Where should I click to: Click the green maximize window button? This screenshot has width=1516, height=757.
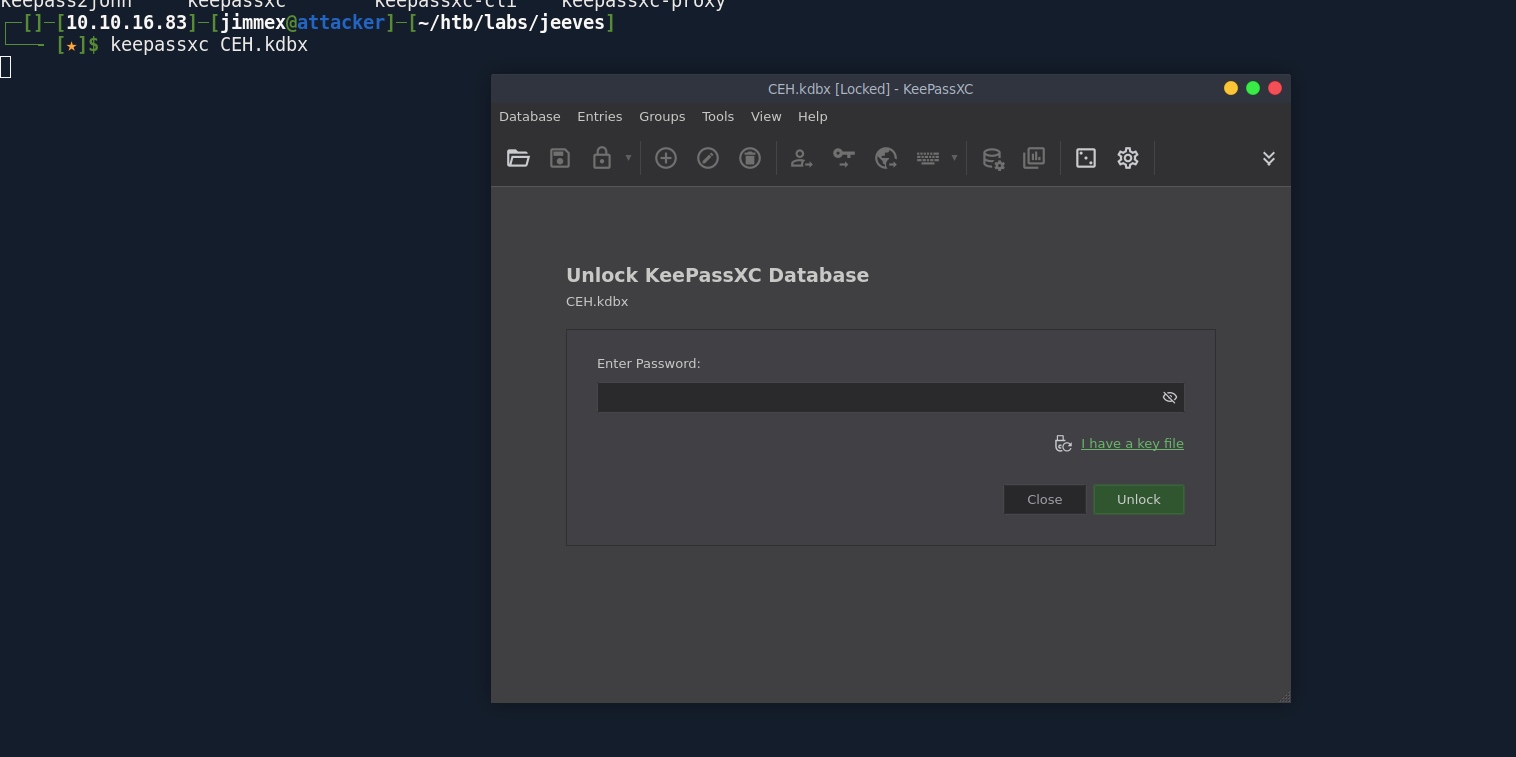(x=1253, y=88)
